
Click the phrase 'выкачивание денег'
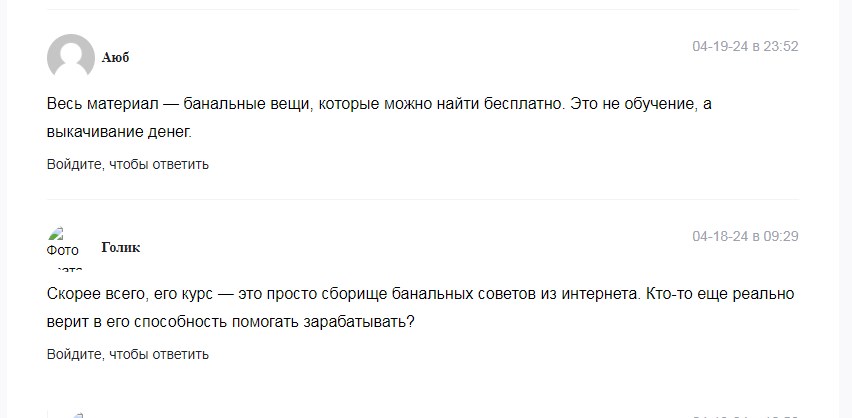coord(118,131)
